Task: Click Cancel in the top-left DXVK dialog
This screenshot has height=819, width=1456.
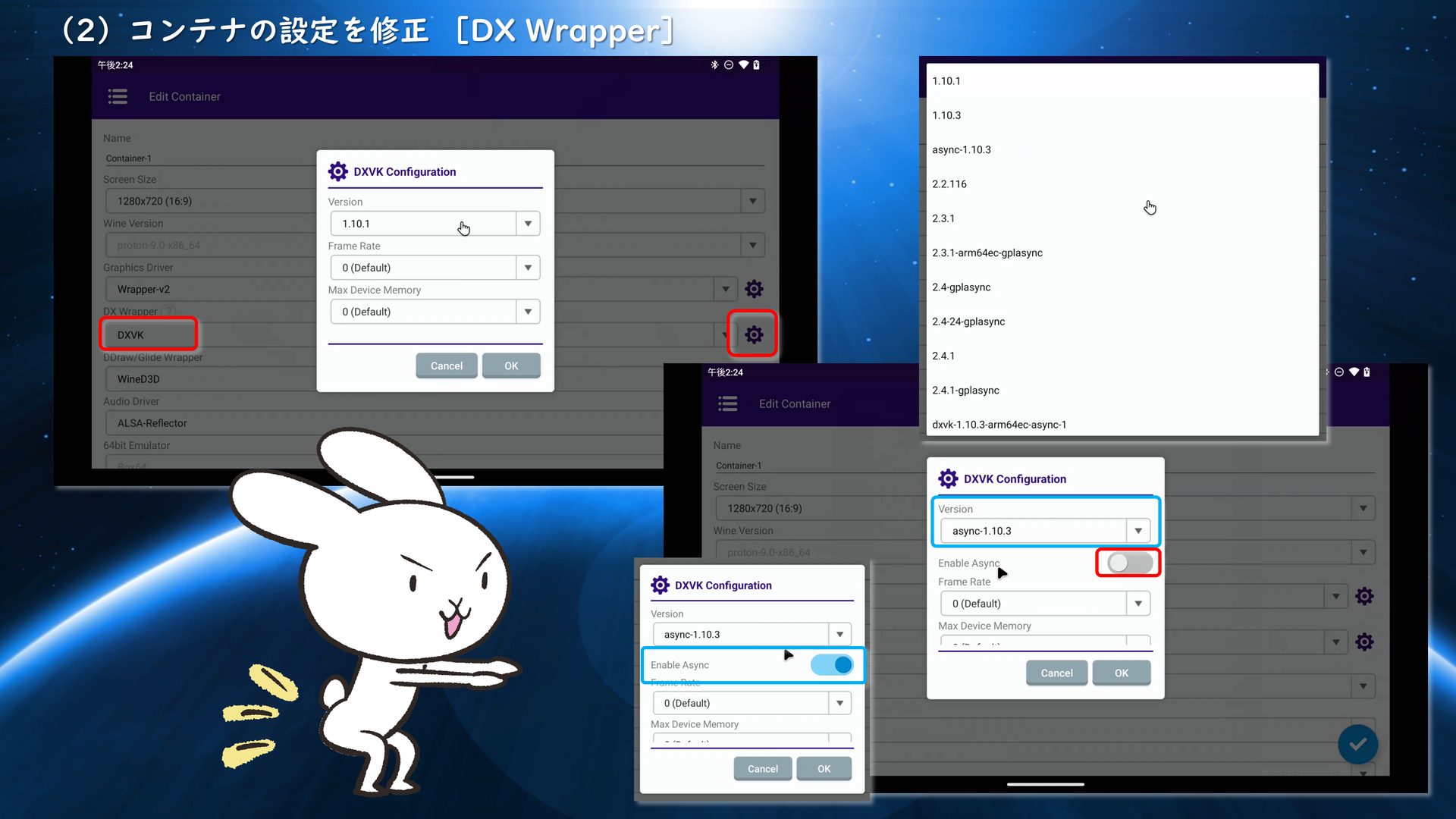Action: tap(447, 366)
